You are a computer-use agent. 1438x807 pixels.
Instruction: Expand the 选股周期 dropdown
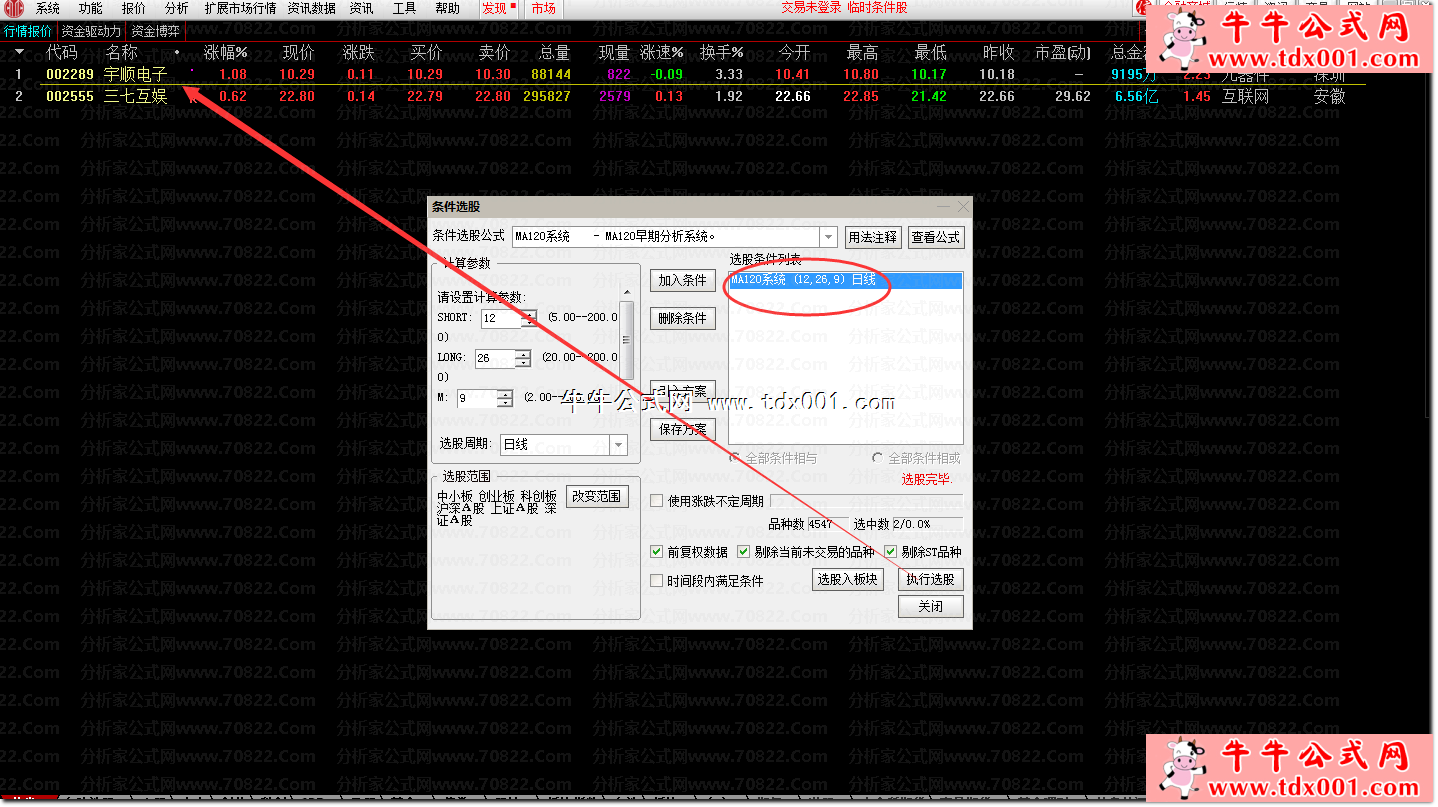(x=618, y=445)
